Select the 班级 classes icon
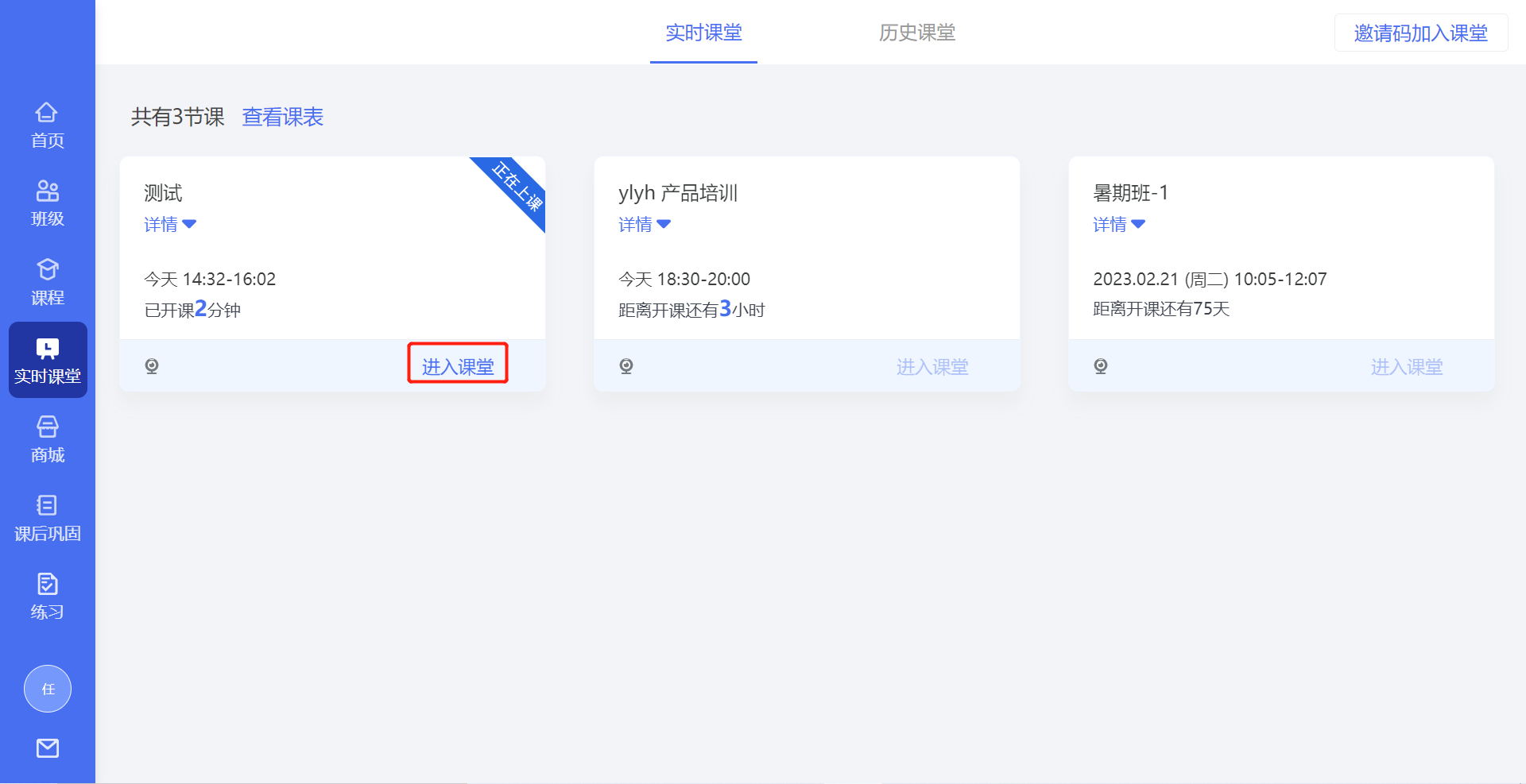This screenshot has height=784, width=1526. (x=47, y=201)
